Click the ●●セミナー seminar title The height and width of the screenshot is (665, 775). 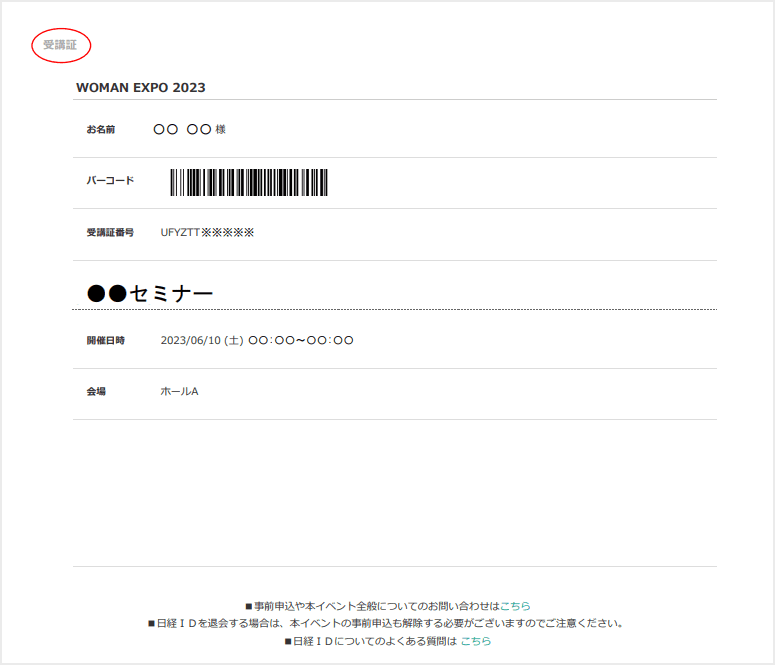coord(150,293)
